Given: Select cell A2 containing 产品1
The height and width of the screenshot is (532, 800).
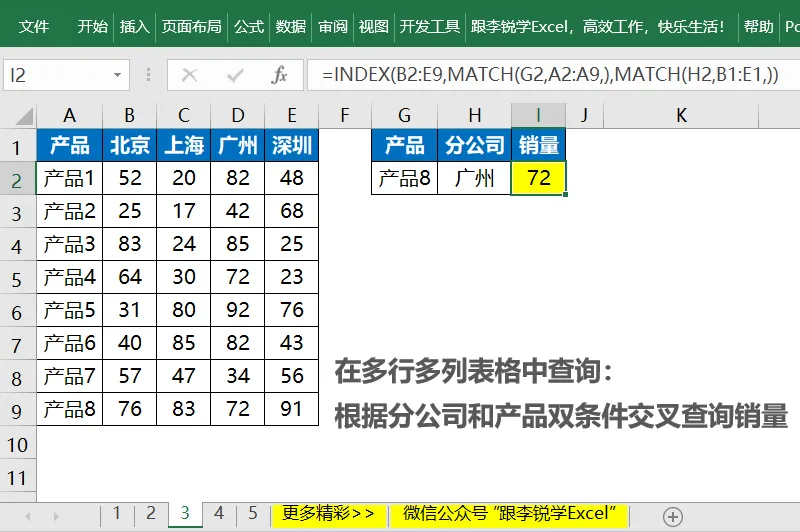Looking at the screenshot, I should click(x=69, y=178).
